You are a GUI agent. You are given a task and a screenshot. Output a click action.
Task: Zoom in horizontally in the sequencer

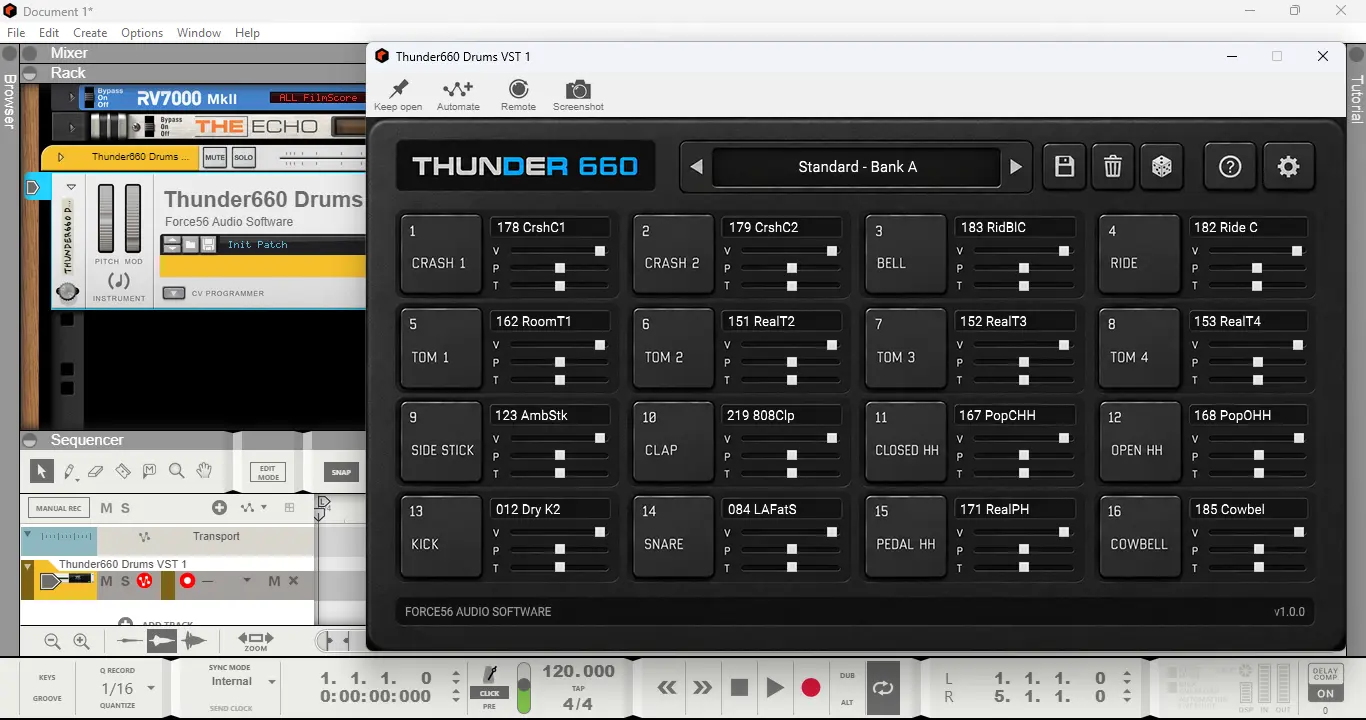(81, 642)
